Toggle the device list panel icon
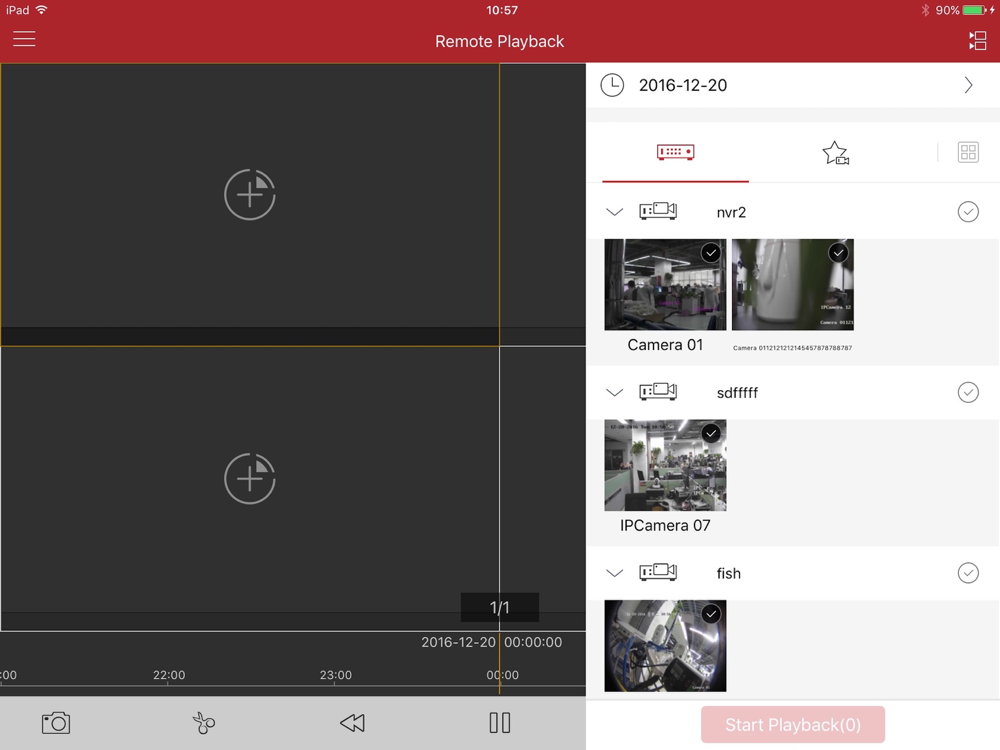Viewport: 1000px width, 750px height. (977, 41)
